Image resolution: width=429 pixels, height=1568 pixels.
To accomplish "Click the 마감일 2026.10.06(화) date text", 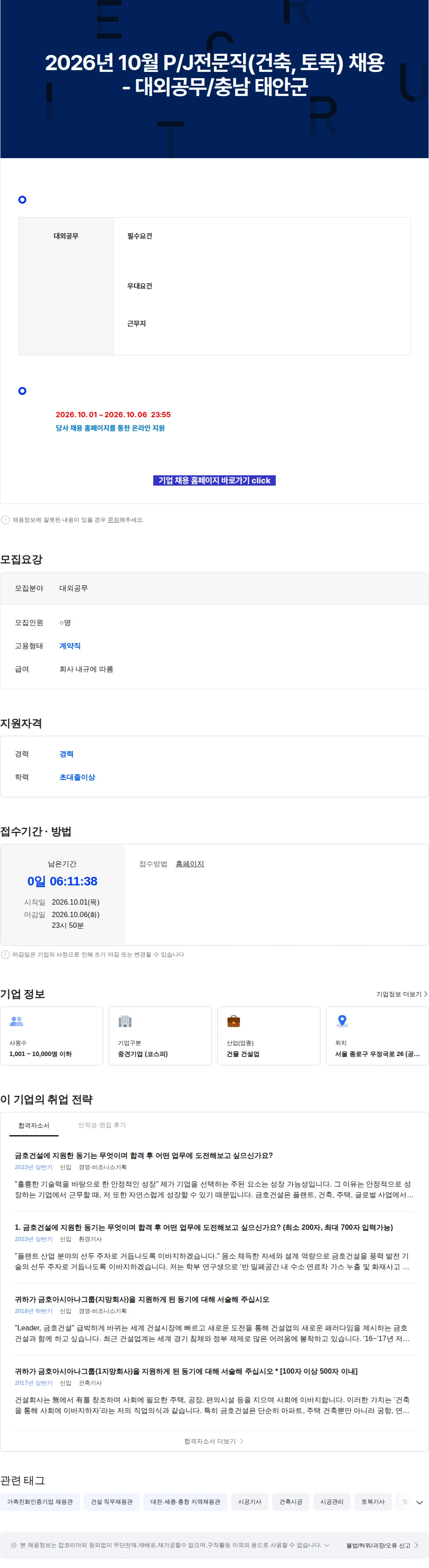I will click(76, 914).
